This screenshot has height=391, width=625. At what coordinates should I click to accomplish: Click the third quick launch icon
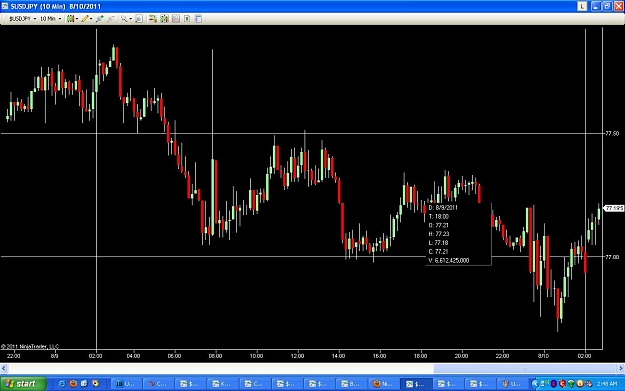click(84, 383)
